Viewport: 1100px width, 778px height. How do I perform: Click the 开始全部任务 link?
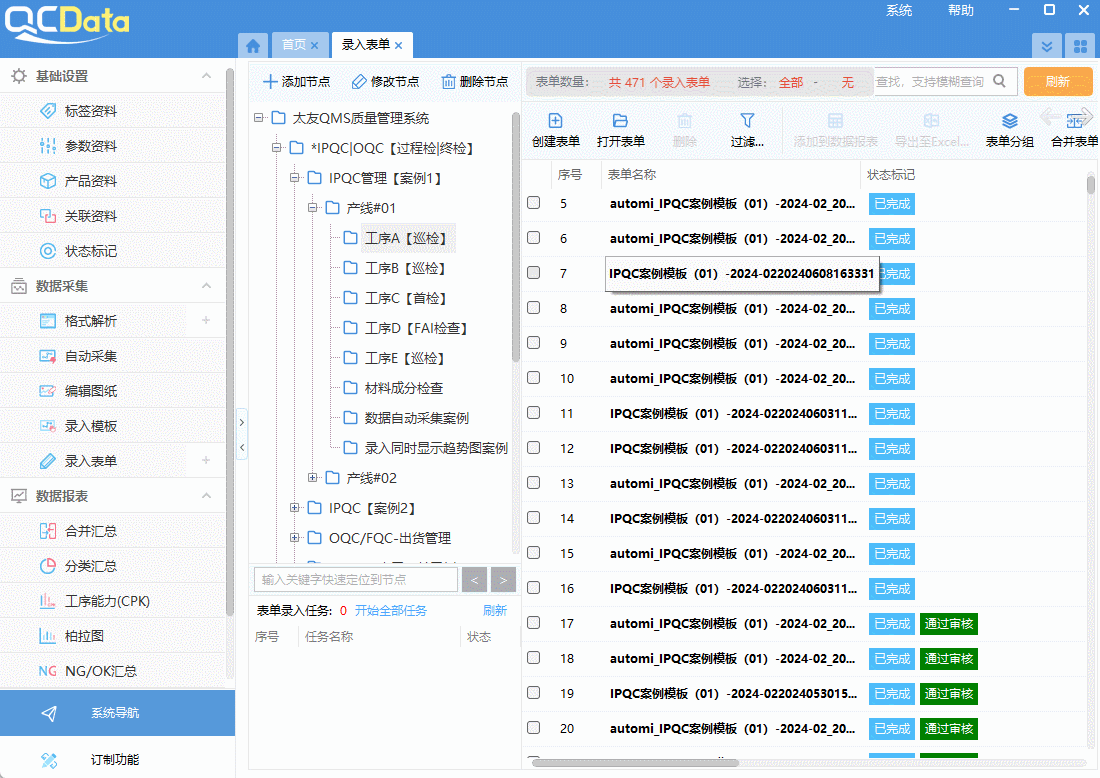[390, 611]
